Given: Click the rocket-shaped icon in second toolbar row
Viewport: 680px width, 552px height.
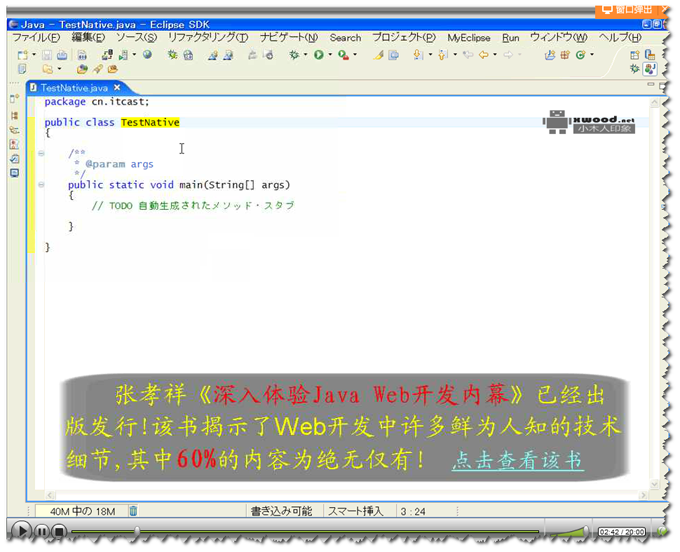Looking at the screenshot, I should [98, 69].
